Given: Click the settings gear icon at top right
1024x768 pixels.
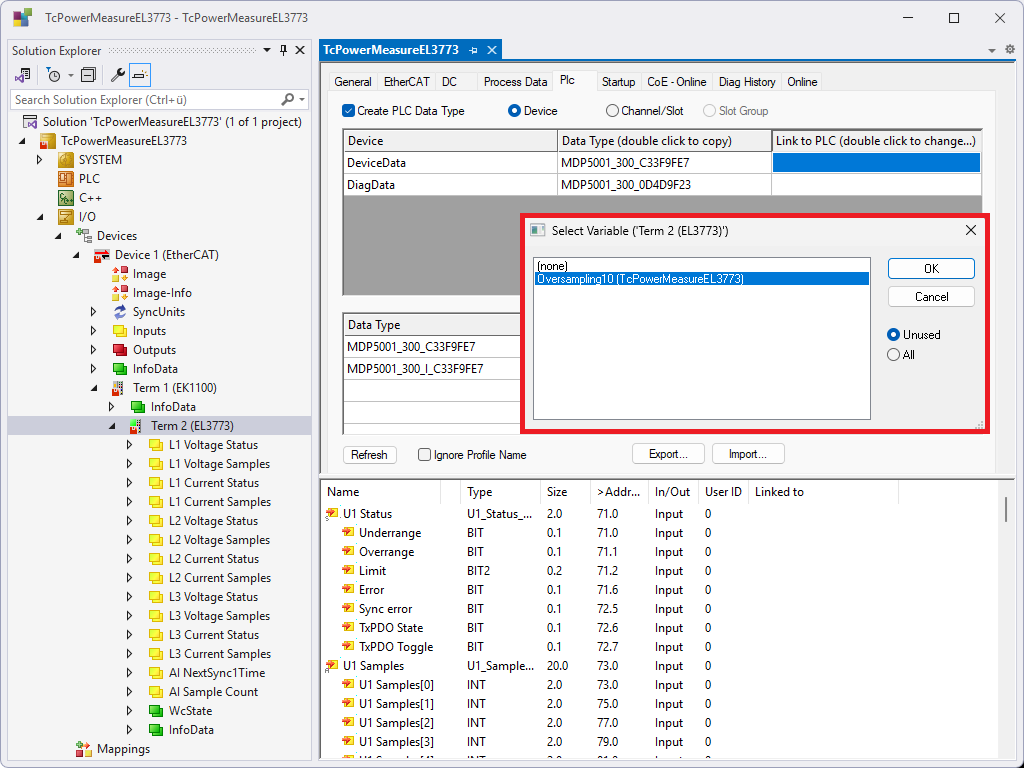Looking at the screenshot, I should pos(1010,50).
